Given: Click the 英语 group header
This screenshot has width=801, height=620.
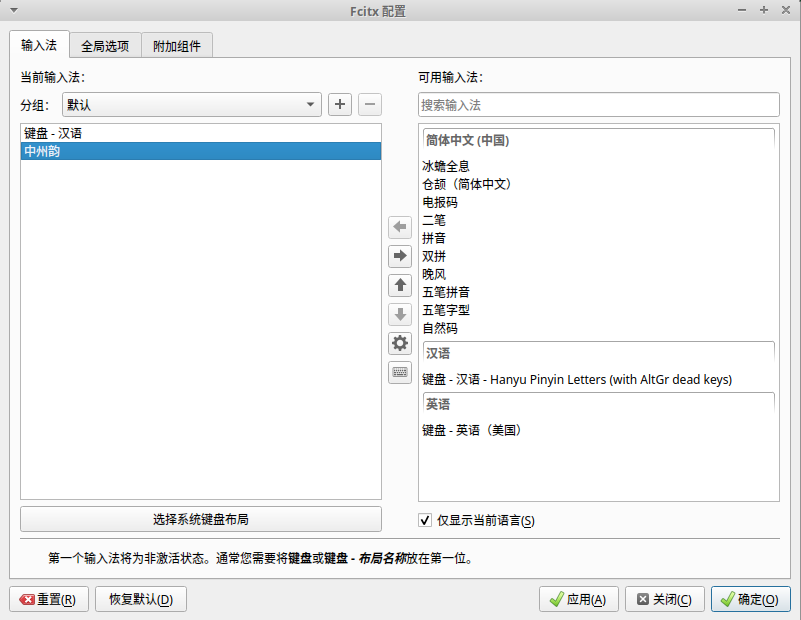Looking at the screenshot, I should [x=599, y=404].
